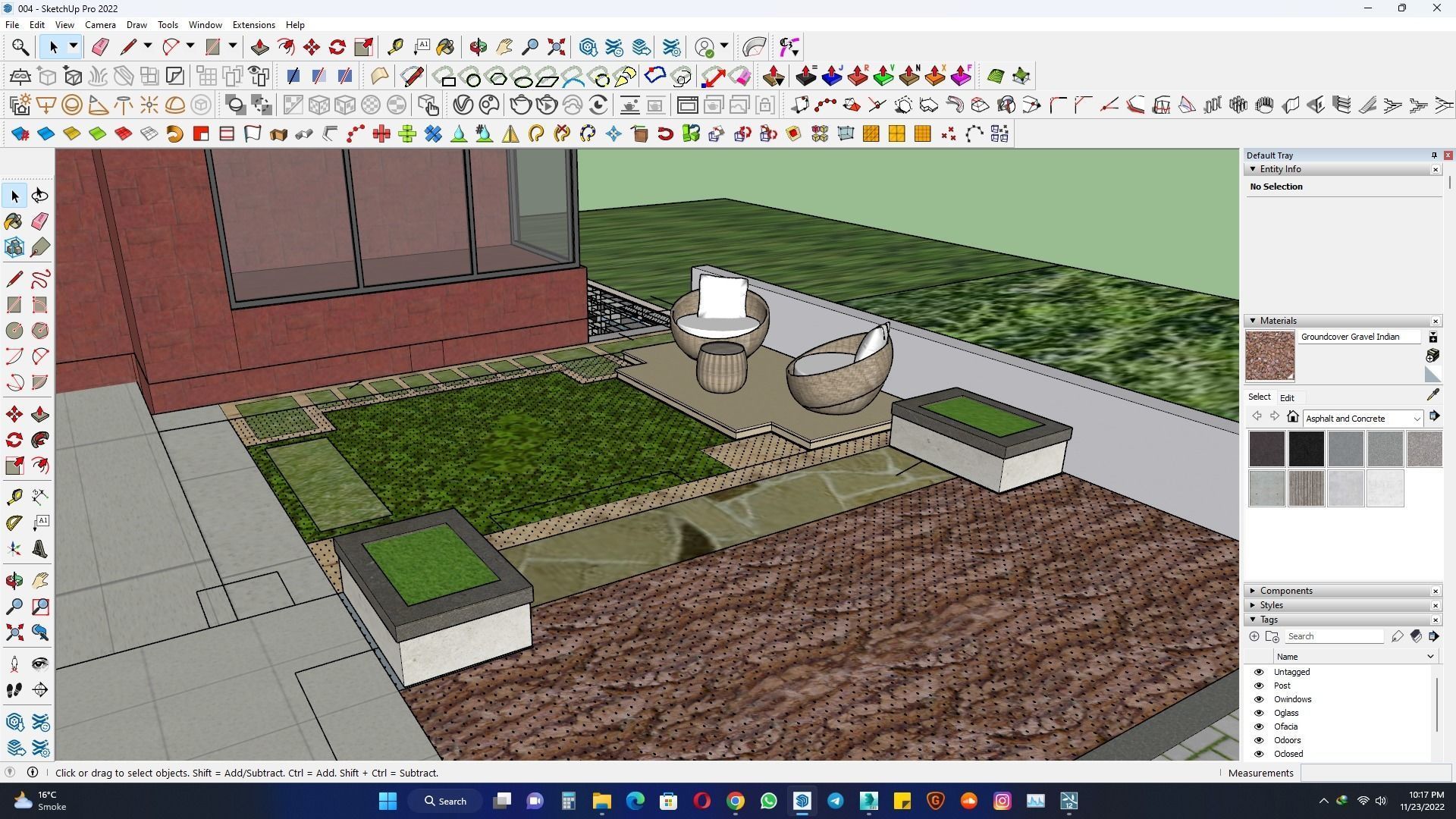Open the Asphalt and Concrete collection dropdown
1456x819 pixels.
coord(1417,418)
